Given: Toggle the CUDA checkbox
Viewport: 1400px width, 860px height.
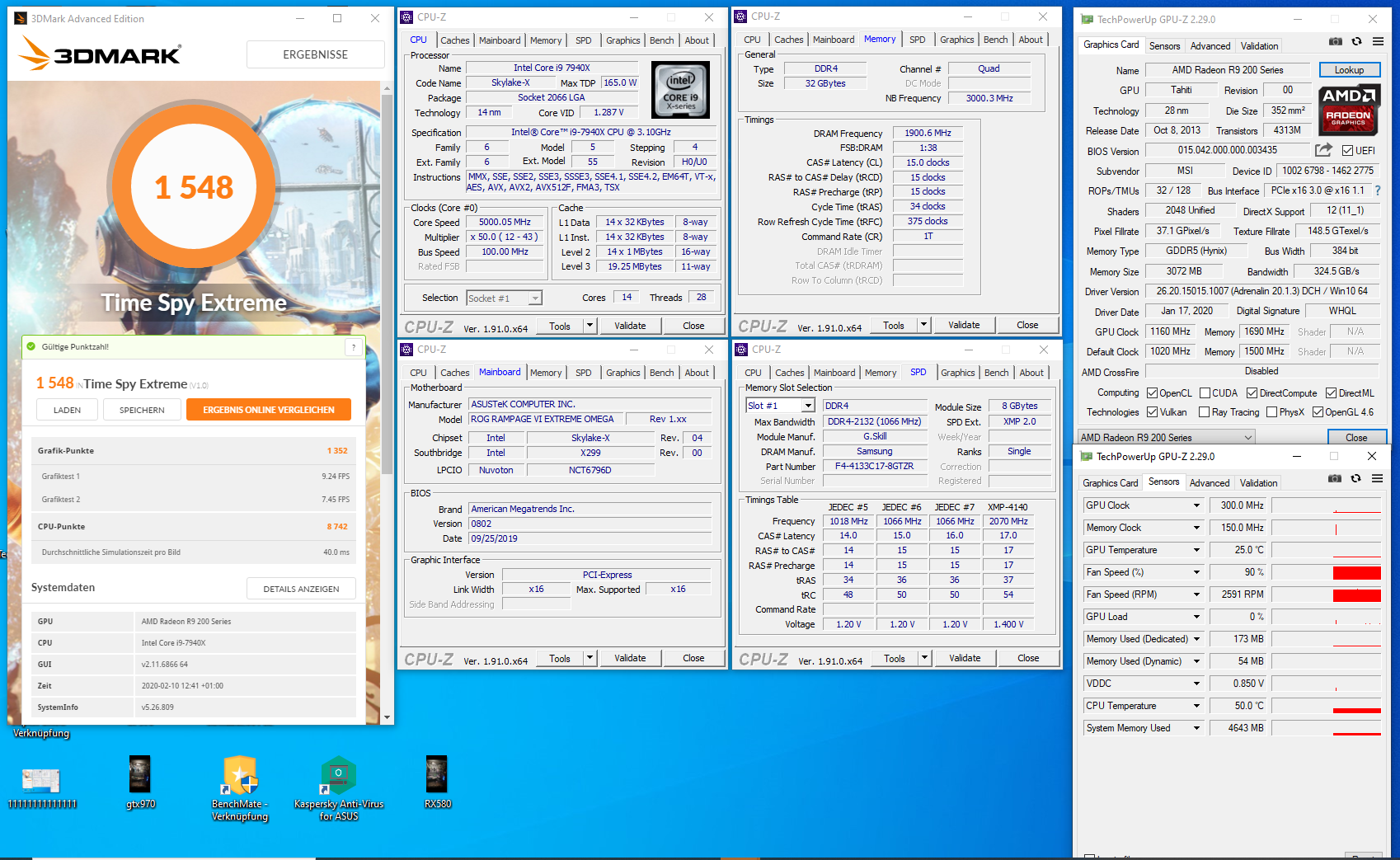Looking at the screenshot, I should pyautogui.click(x=1205, y=393).
